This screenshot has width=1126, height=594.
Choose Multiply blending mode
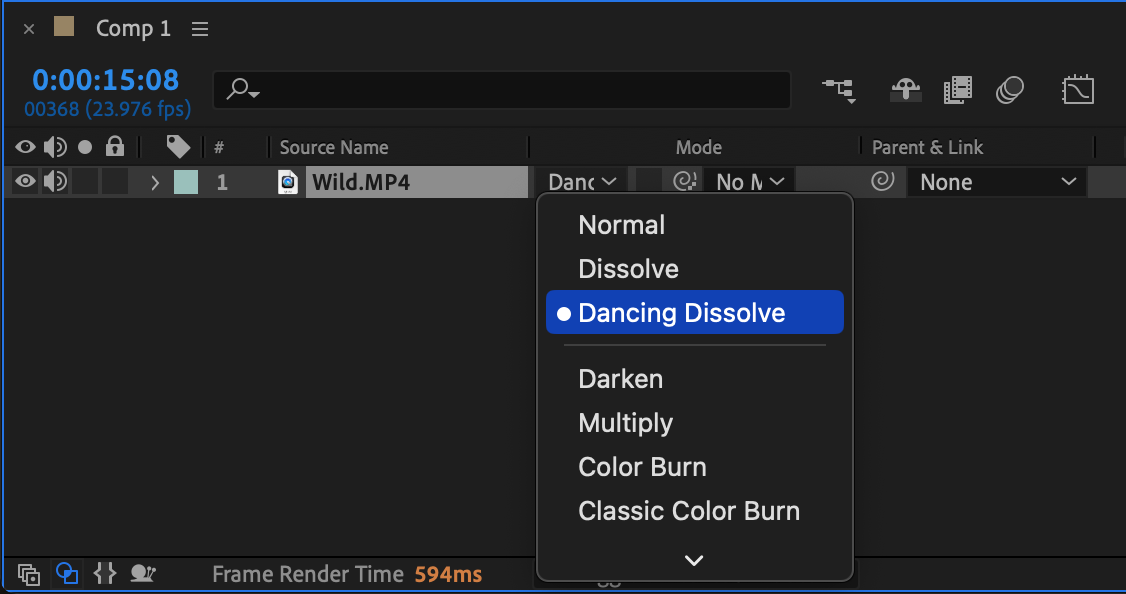pyautogui.click(x=625, y=423)
